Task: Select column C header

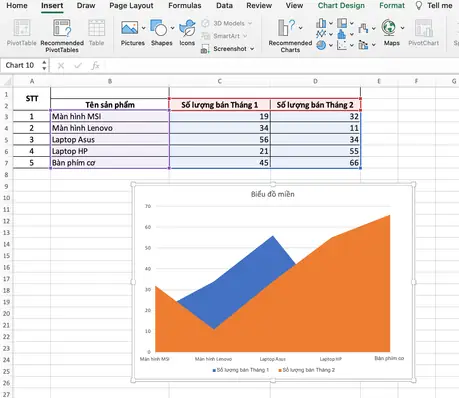Action: pos(219,81)
